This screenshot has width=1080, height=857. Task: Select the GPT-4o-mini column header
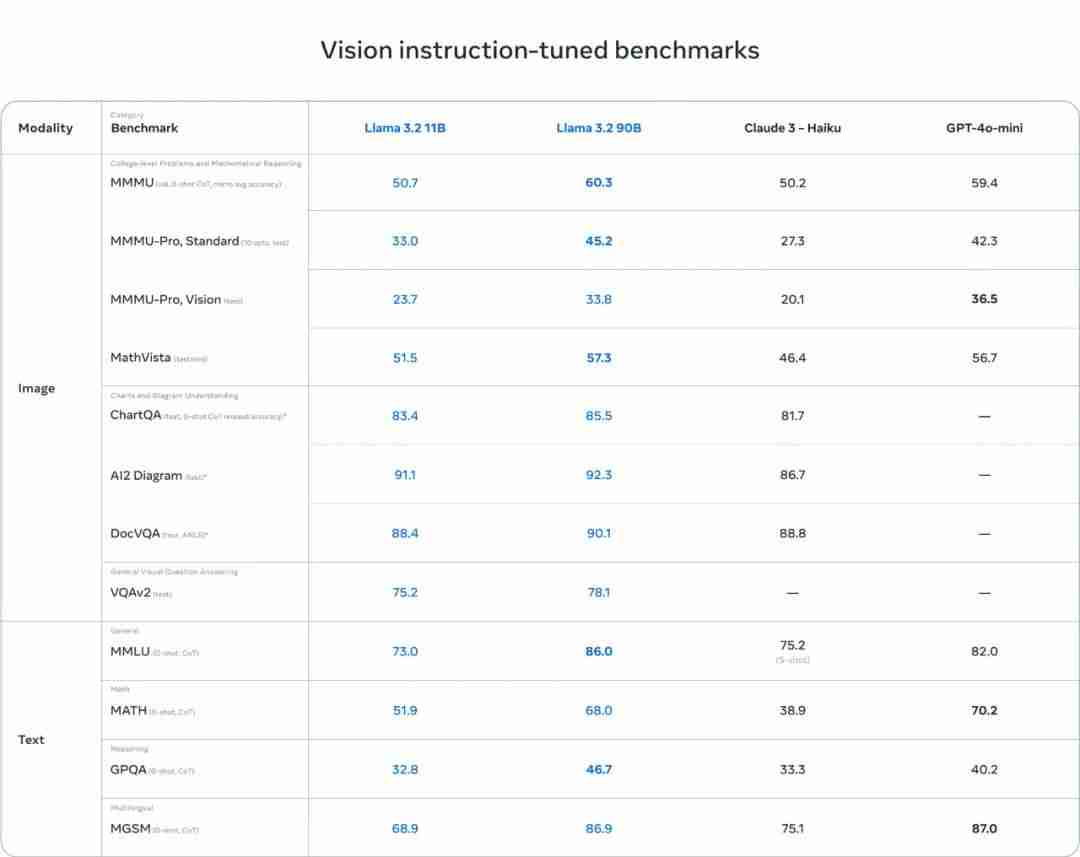984,128
